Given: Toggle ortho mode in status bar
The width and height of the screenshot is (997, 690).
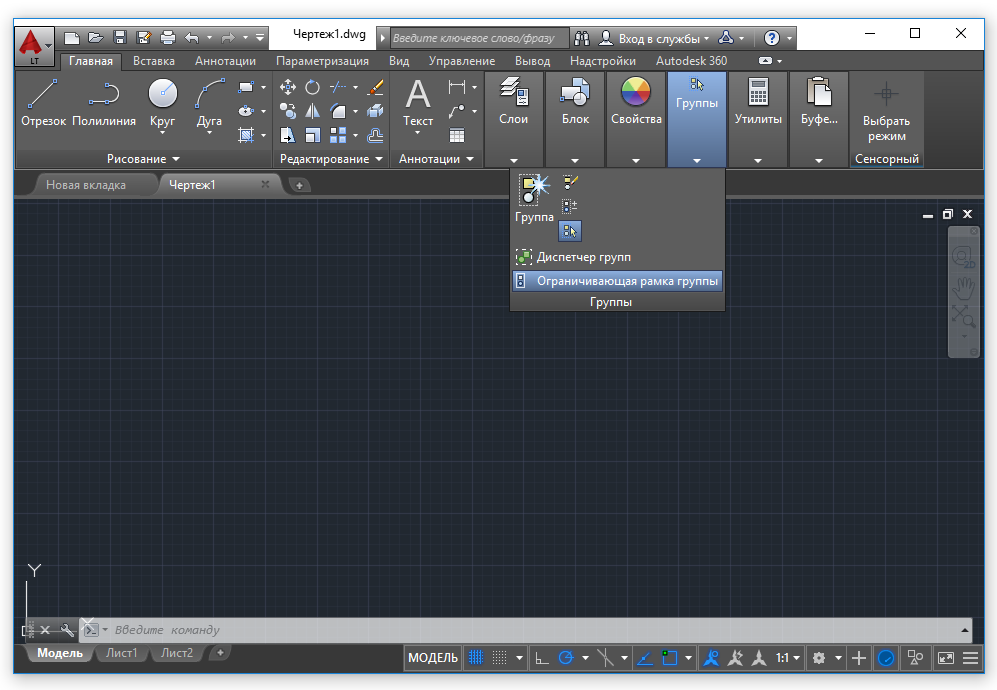Looking at the screenshot, I should (x=542, y=658).
